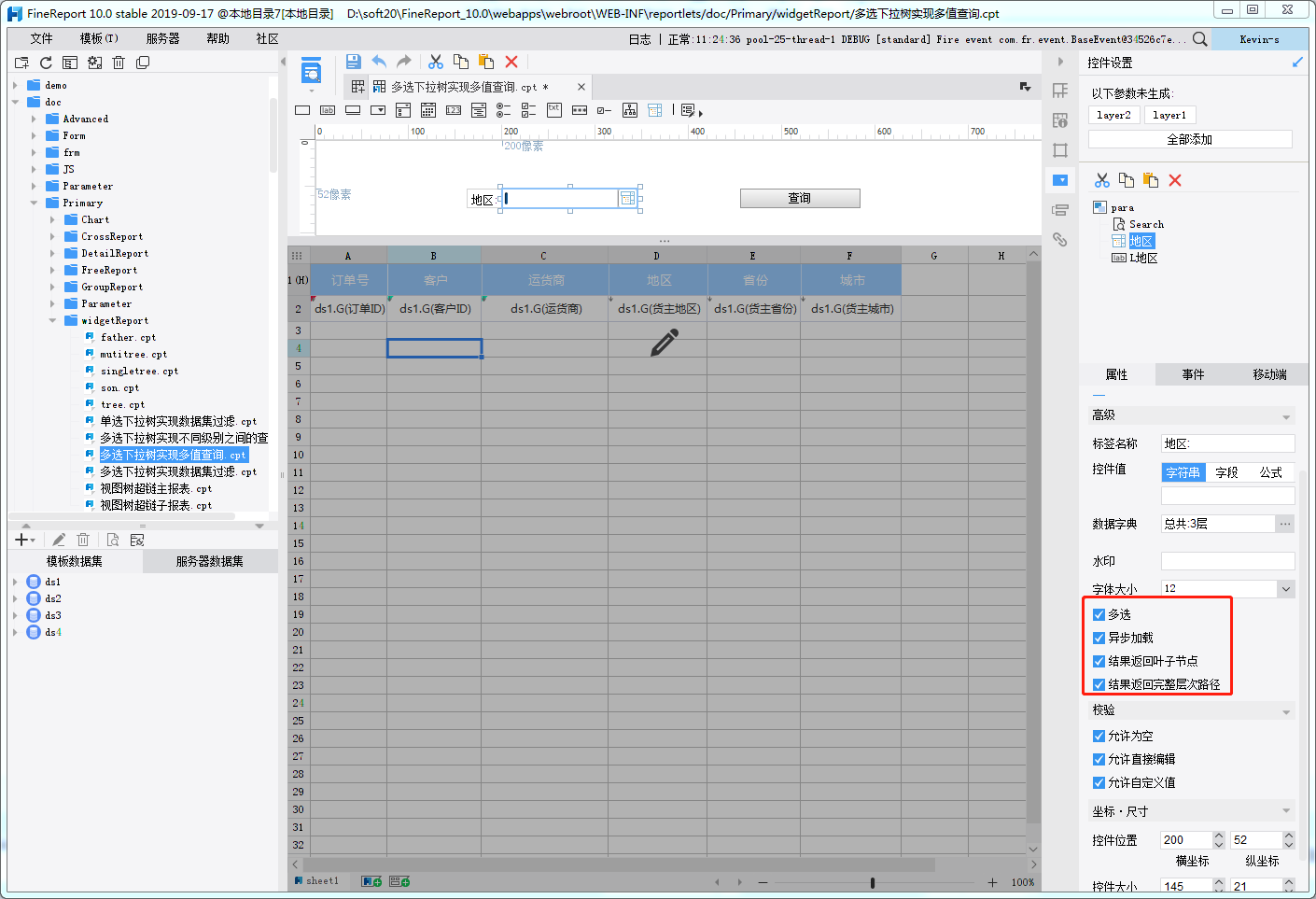Switch to the 移动端 tab

(x=1269, y=374)
